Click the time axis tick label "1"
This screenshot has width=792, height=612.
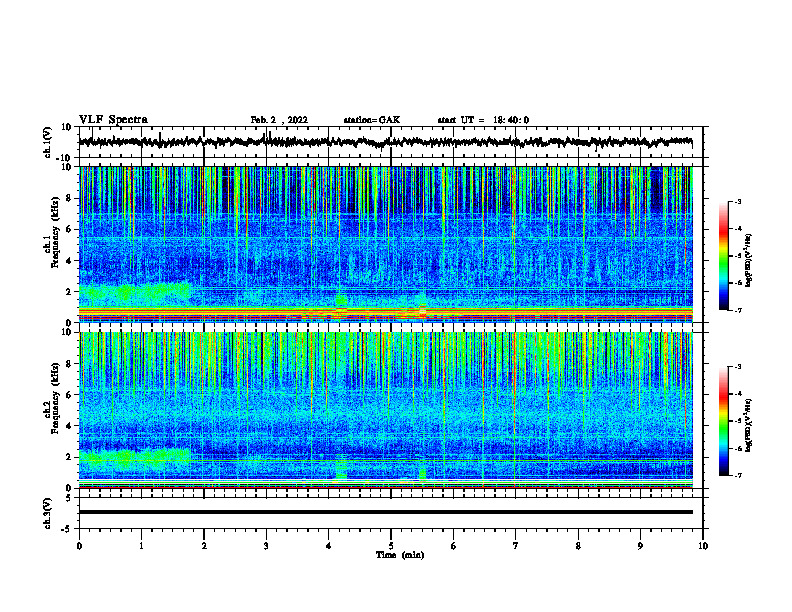tap(141, 546)
